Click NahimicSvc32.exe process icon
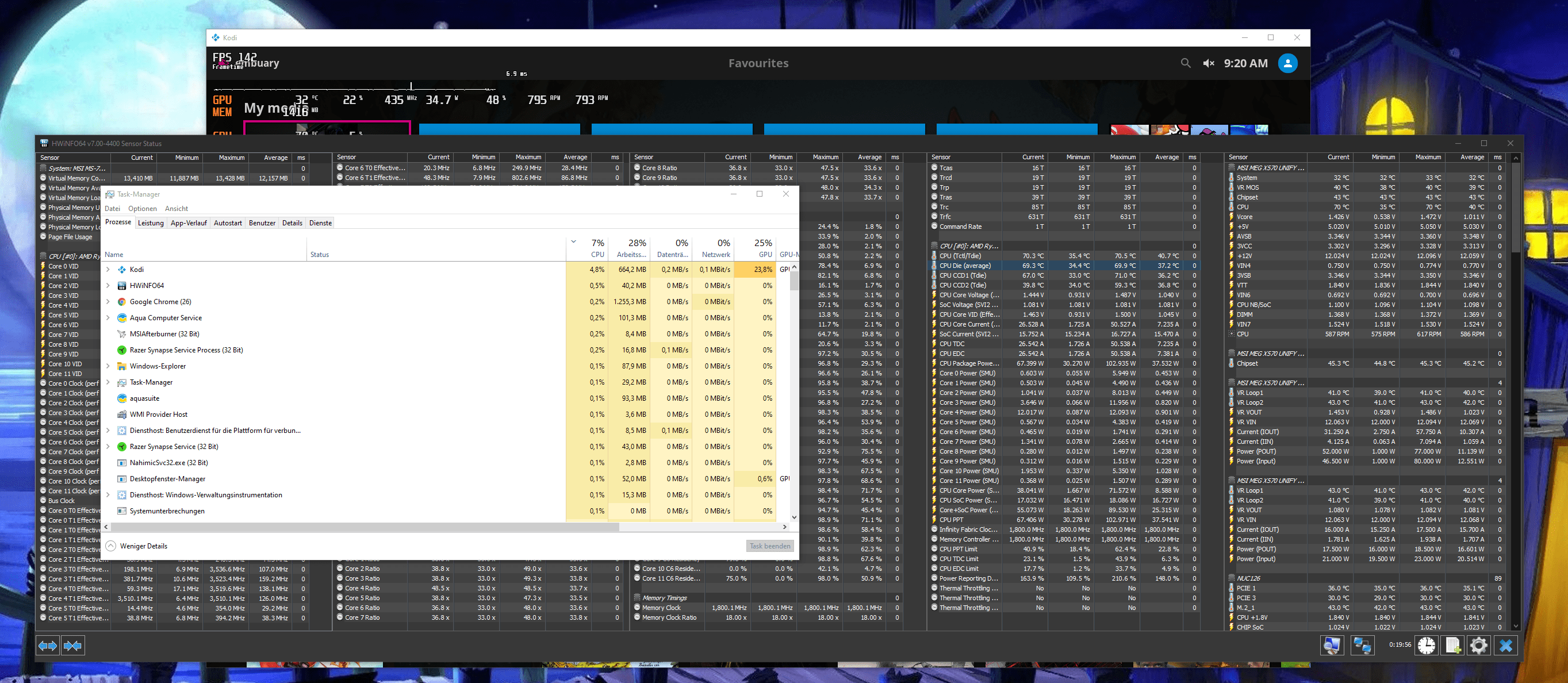 122,463
